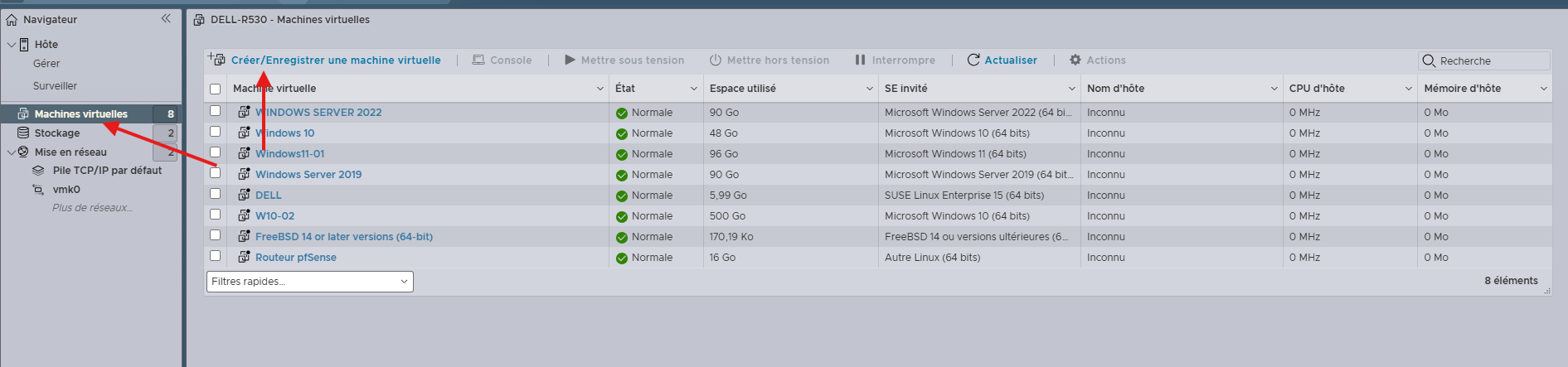Check the Windows11-01 row checkbox

click(216, 152)
